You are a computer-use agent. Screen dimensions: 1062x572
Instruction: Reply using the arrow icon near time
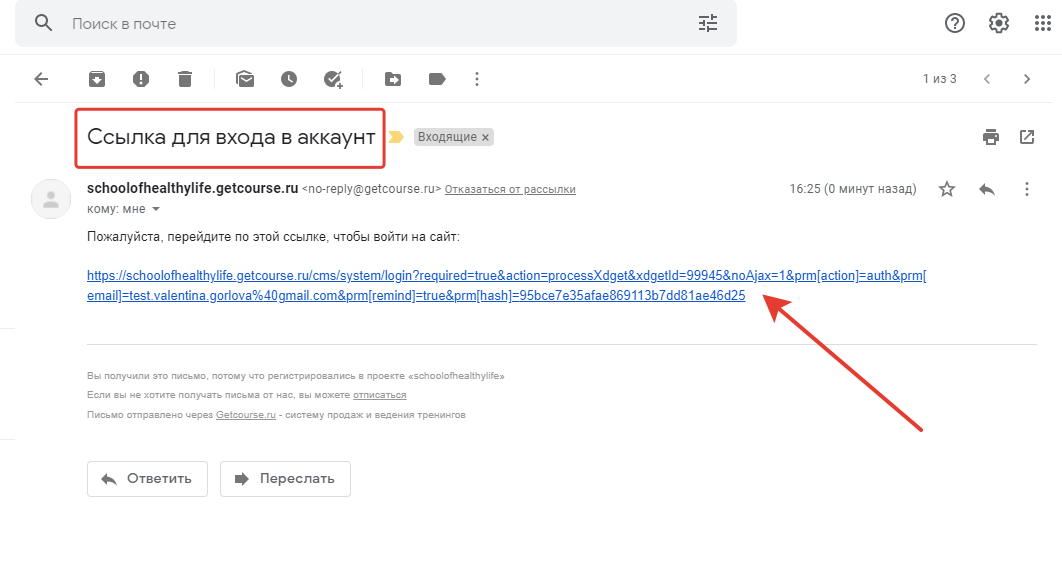click(x=987, y=189)
